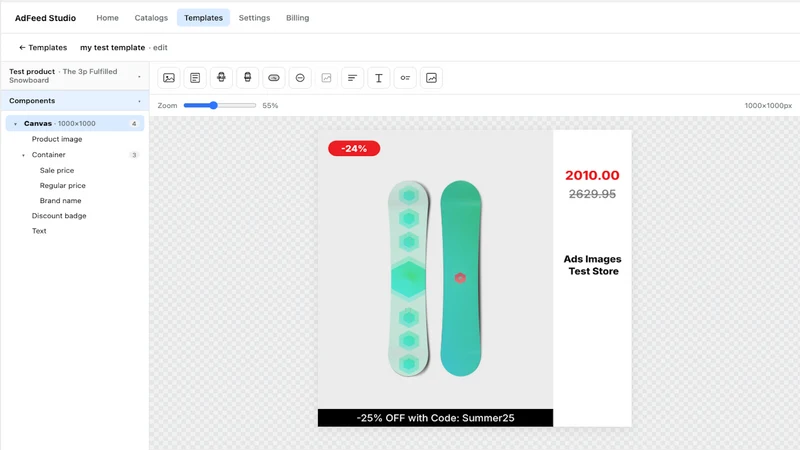Click the 'Ads Images Test Store' brand text
800x450 pixels.
[593, 265]
